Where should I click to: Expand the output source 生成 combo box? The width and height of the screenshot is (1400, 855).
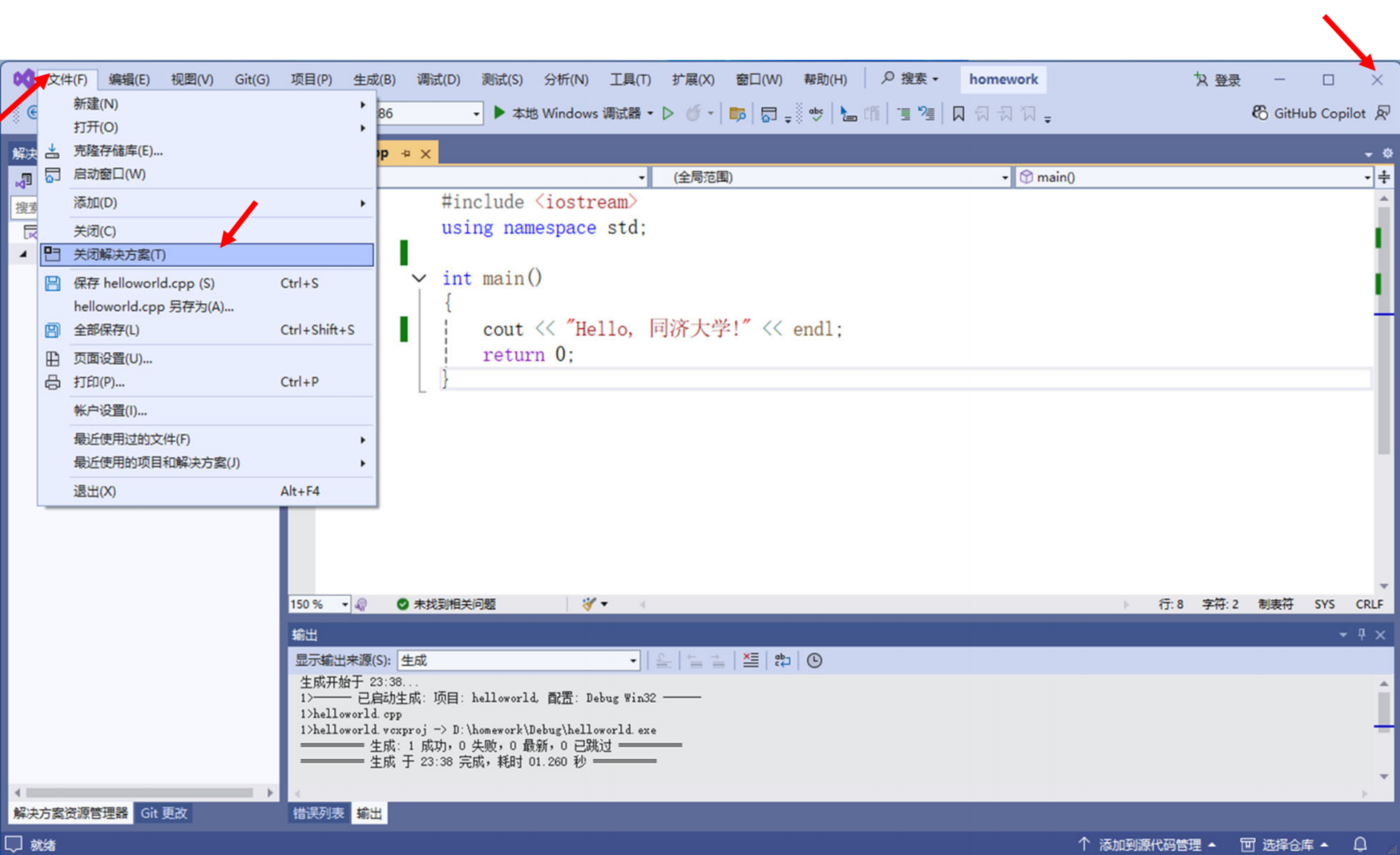pyautogui.click(x=632, y=660)
